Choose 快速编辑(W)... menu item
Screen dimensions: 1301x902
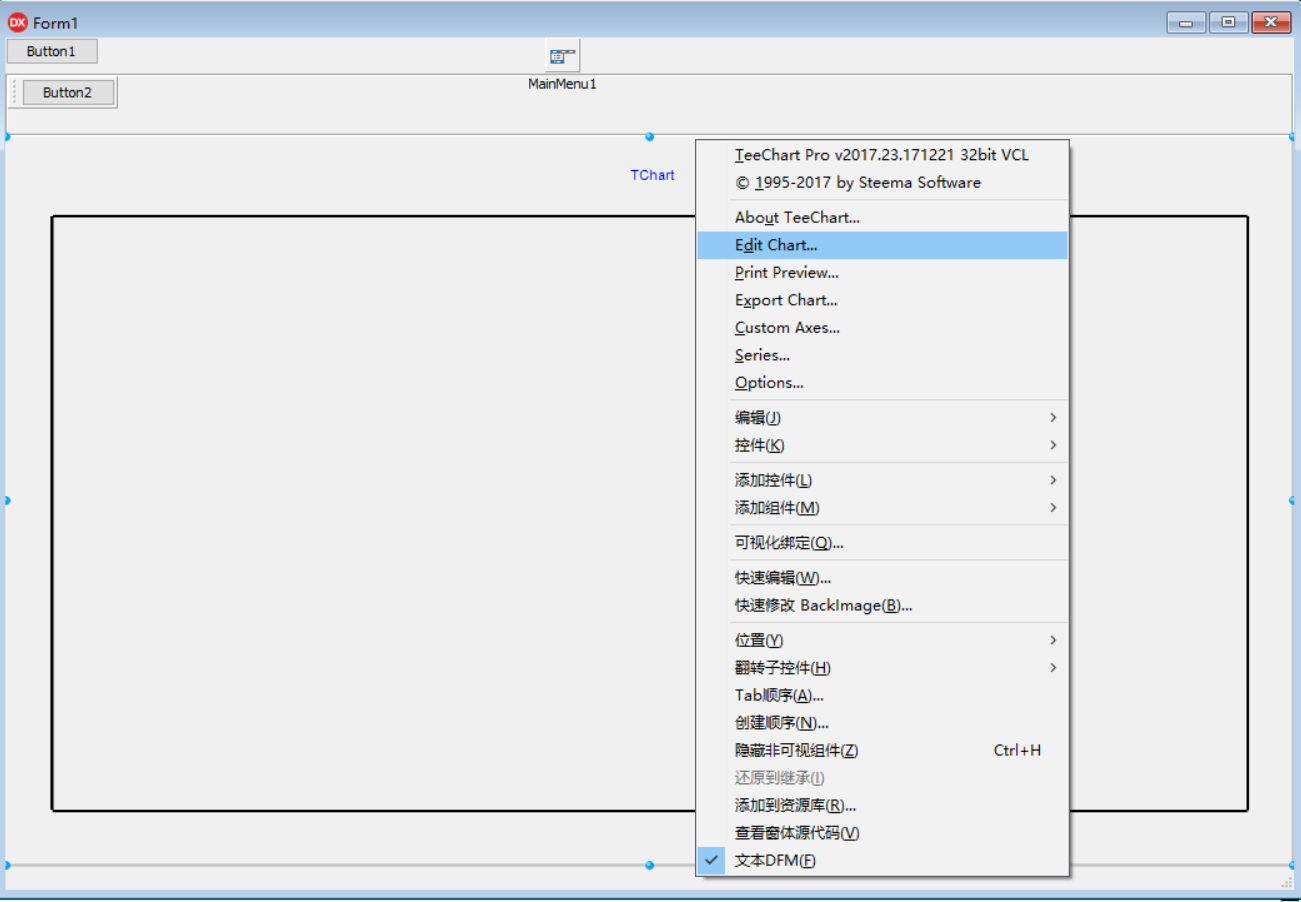coord(882,578)
